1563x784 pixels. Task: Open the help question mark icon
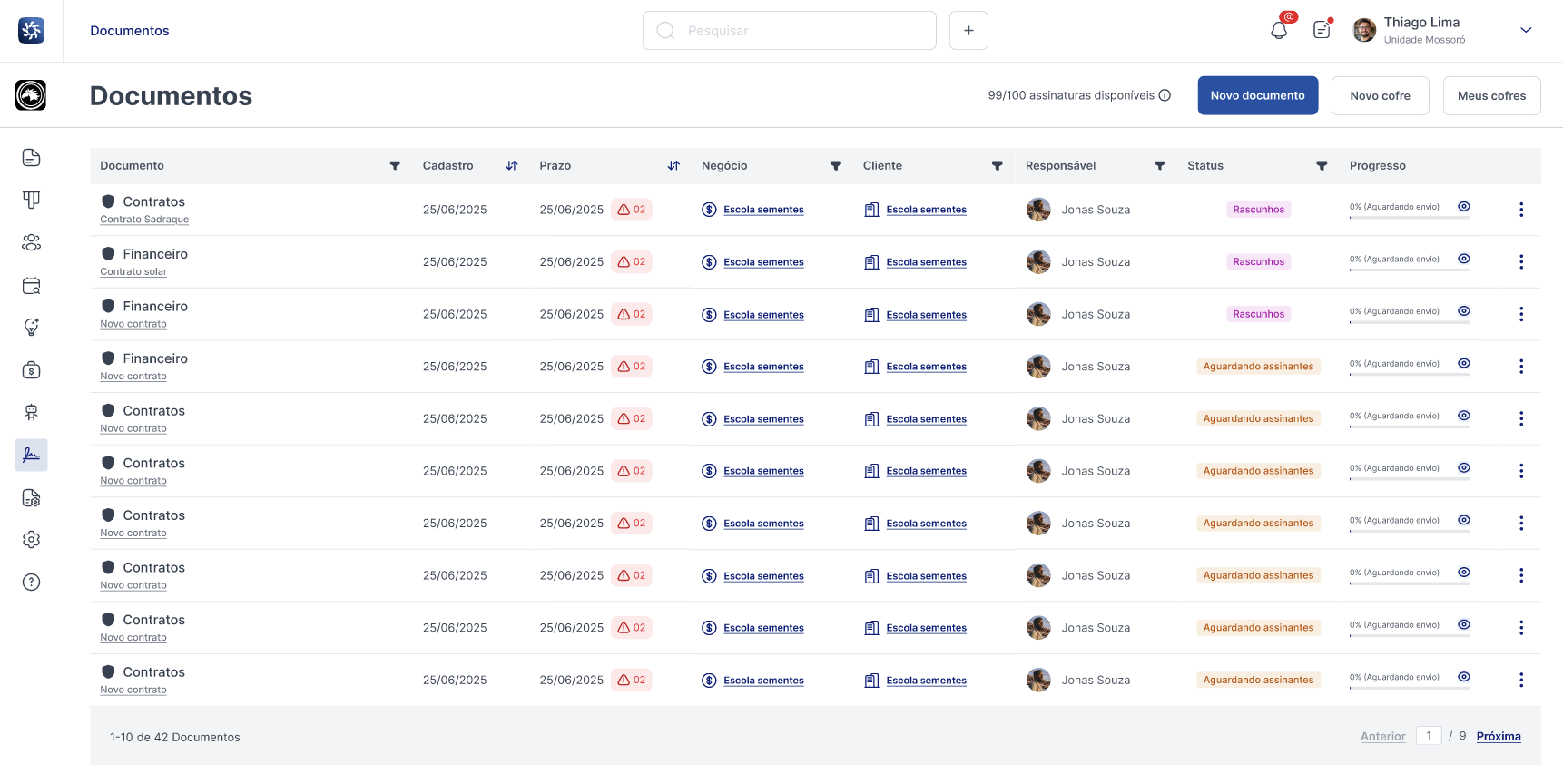point(31,583)
